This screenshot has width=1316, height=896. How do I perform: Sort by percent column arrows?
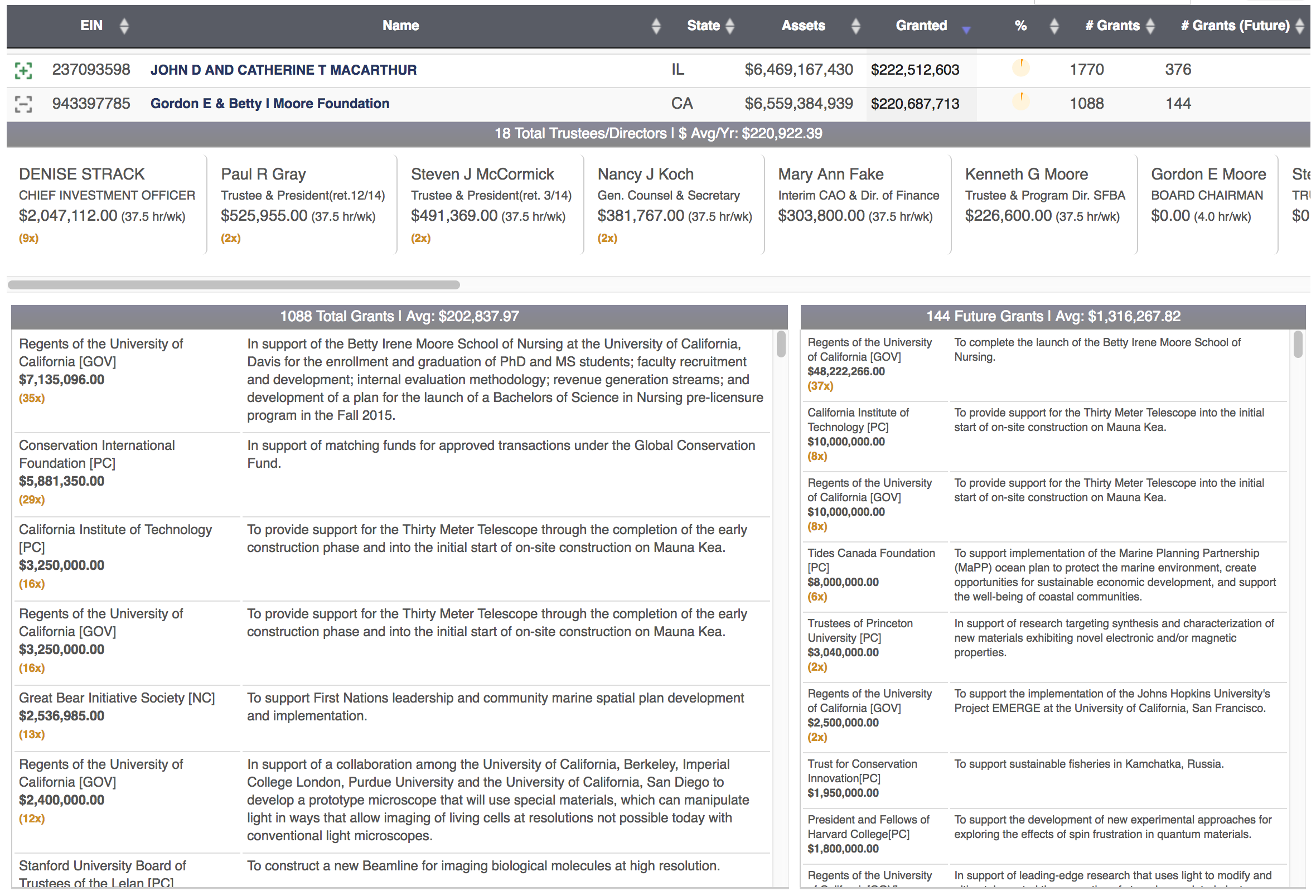pyautogui.click(x=1054, y=26)
